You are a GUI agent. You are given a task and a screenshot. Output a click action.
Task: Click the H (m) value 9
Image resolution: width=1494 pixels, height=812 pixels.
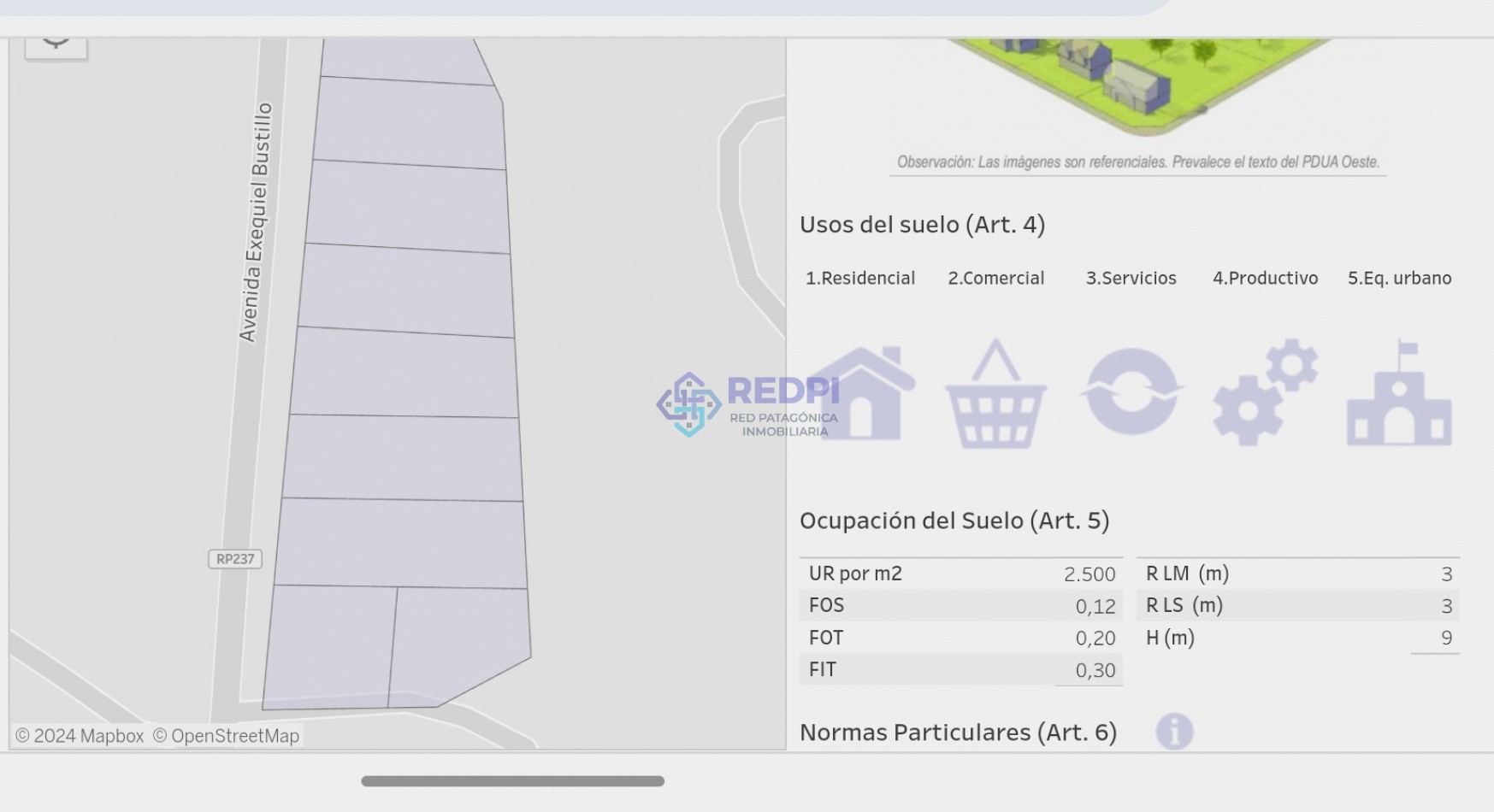click(1446, 638)
